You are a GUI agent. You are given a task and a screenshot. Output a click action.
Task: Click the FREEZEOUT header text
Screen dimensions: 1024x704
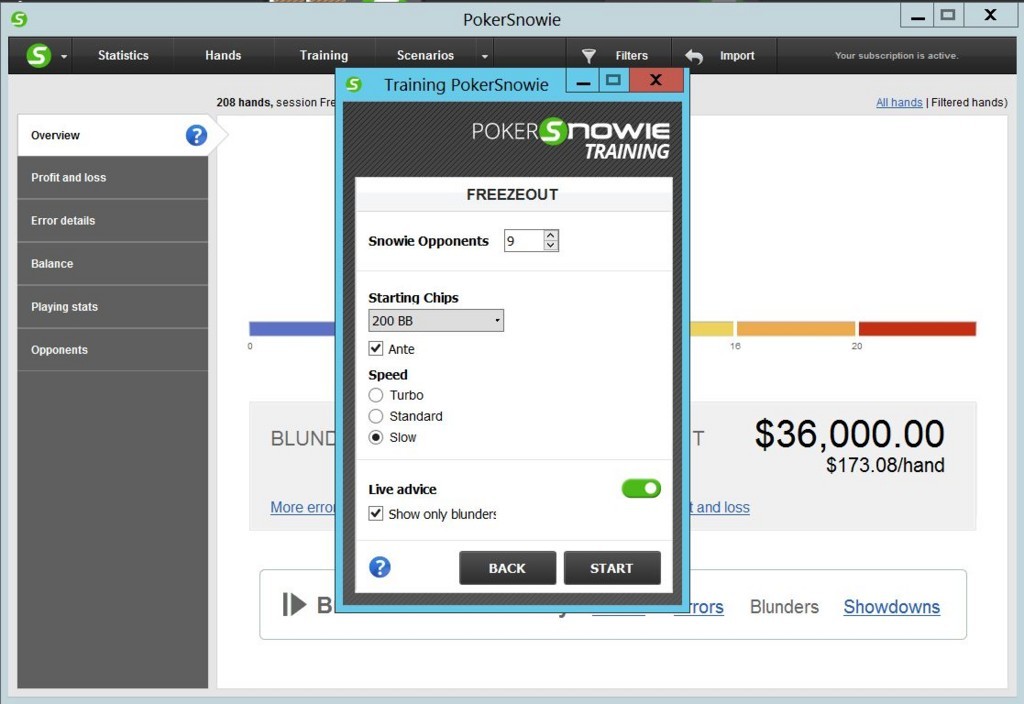(x=513, y=195)
